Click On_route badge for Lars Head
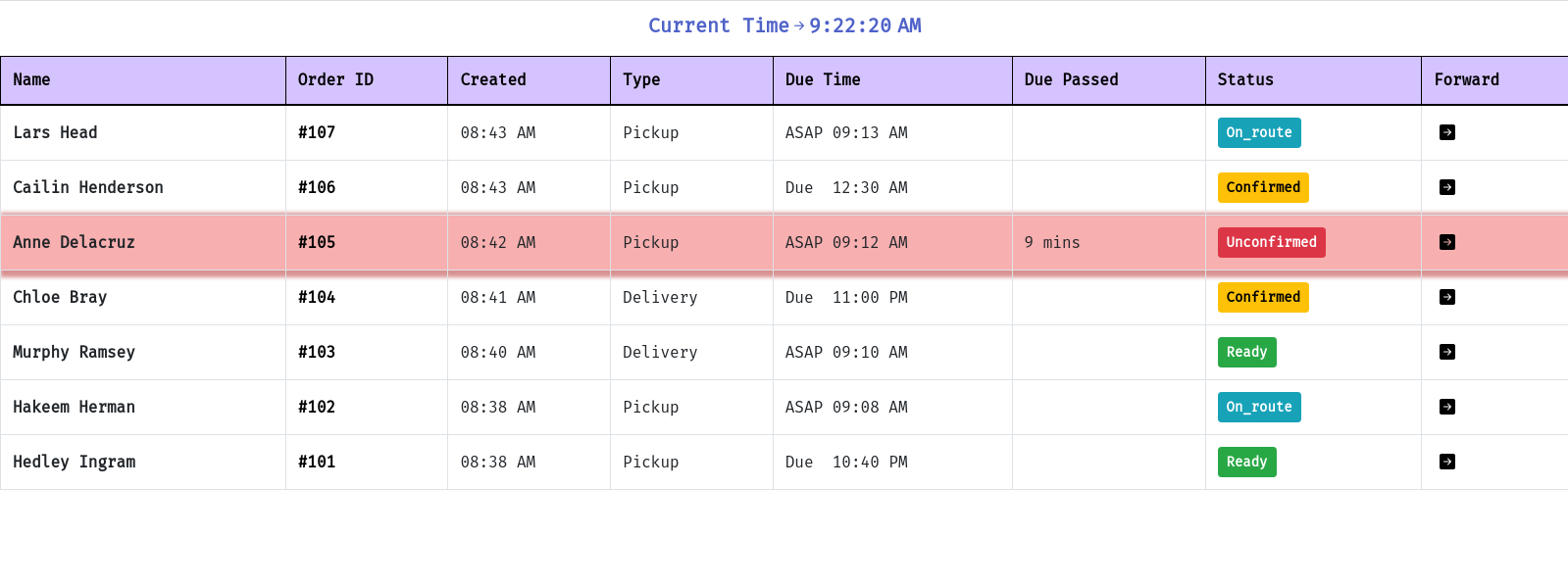 point(1258,132)
